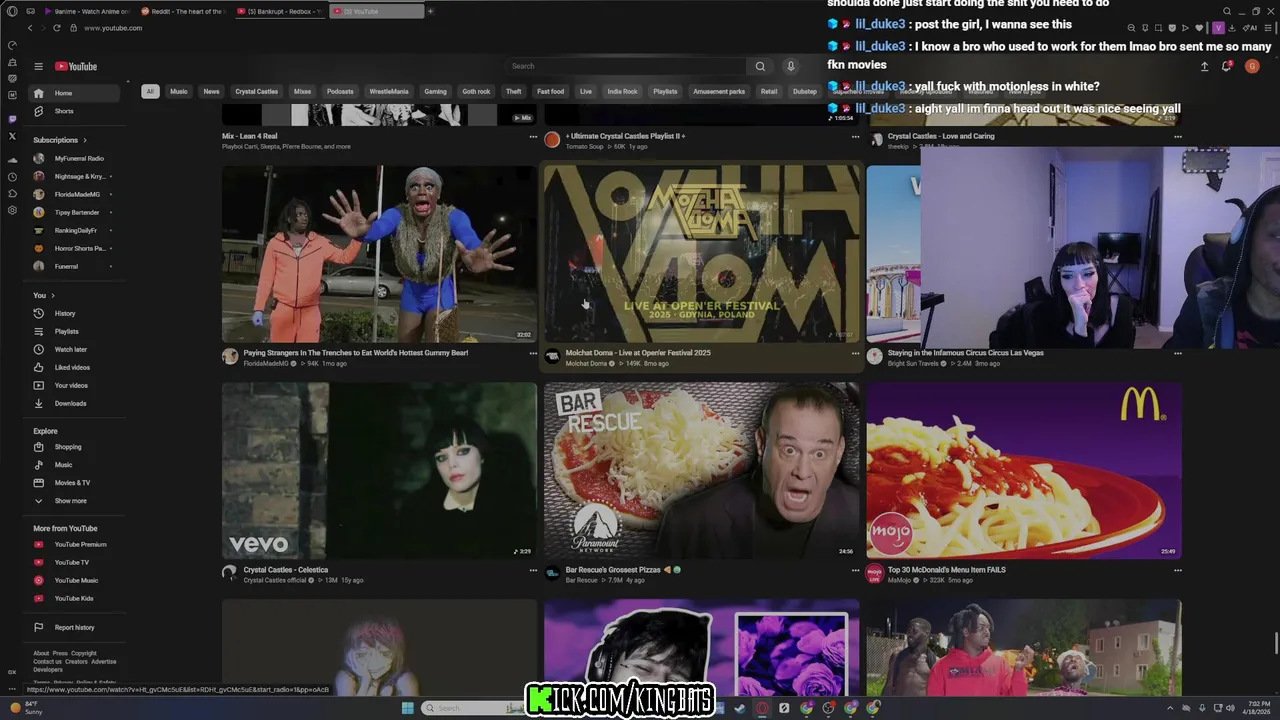
Task: Expand the Subscriptions section chevron
Action: [85, 140]
